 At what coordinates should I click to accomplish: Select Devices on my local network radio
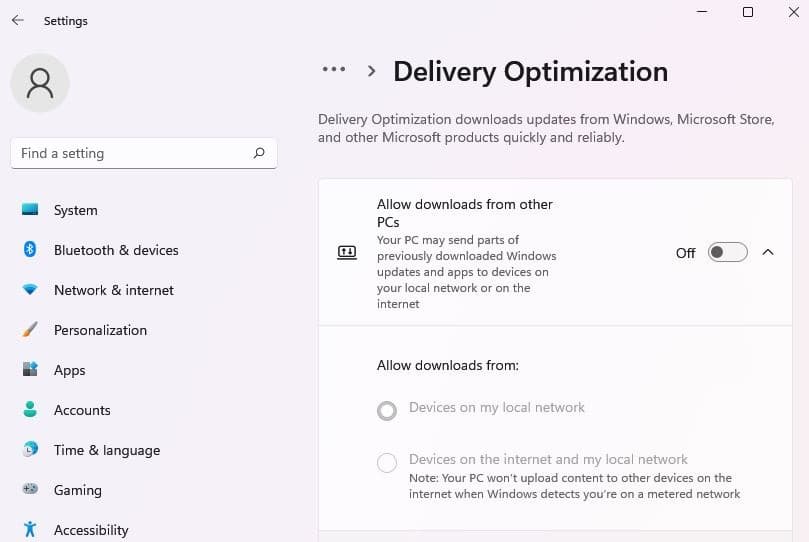click(x=387, y=410)
